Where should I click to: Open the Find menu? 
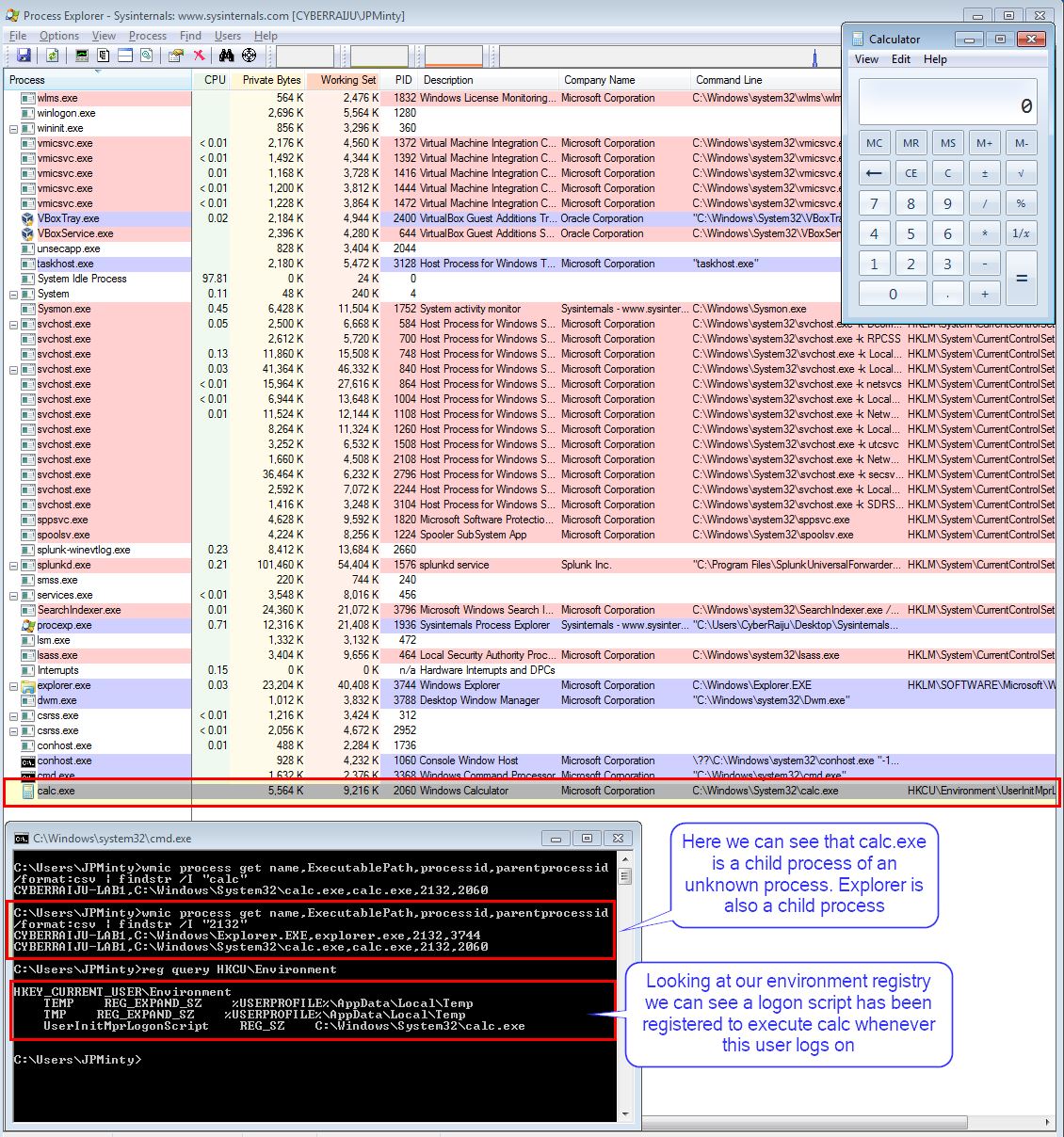pyautogui.click(x=190, y=36)
